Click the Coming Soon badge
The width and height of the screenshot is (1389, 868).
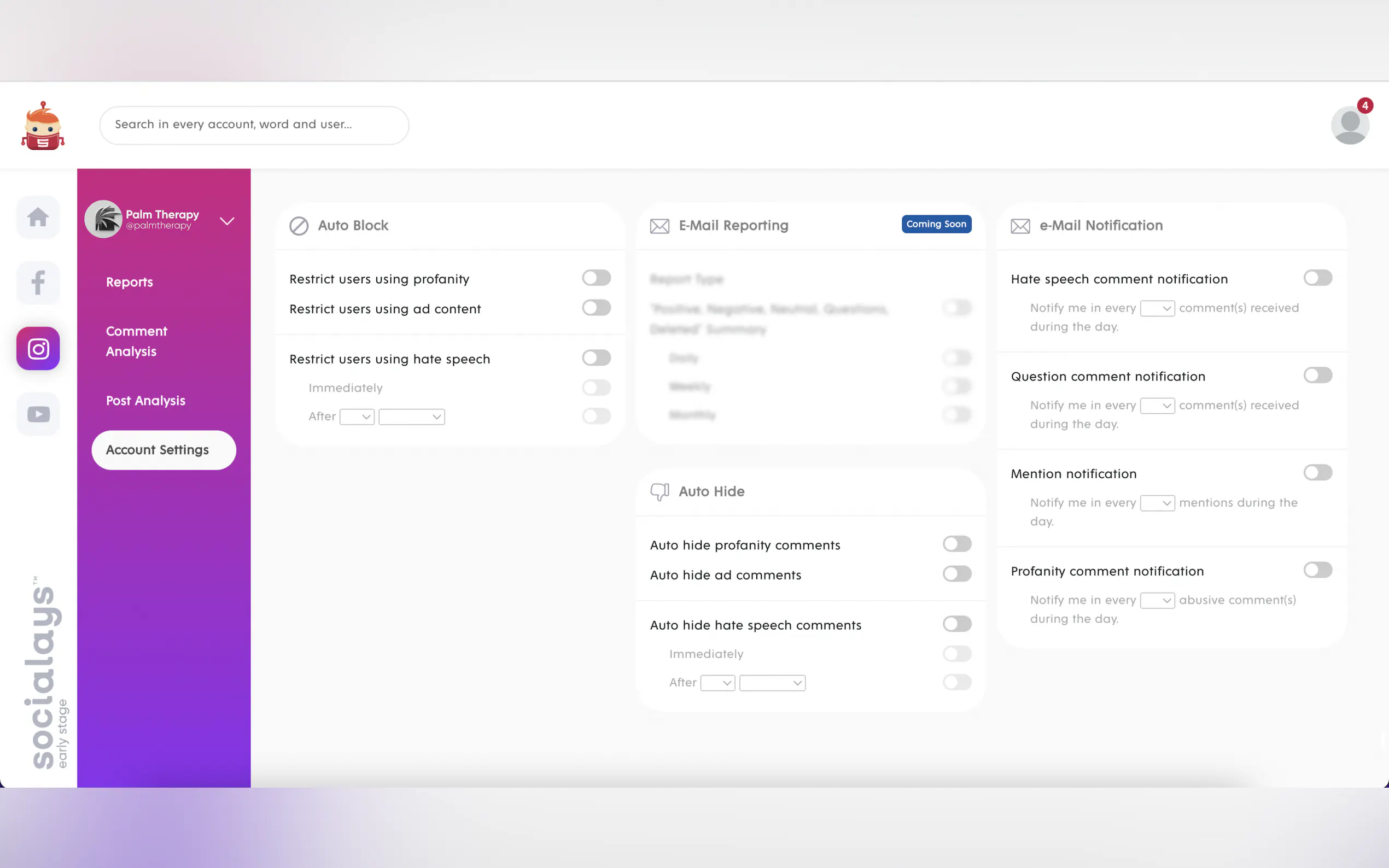(936, 224)
